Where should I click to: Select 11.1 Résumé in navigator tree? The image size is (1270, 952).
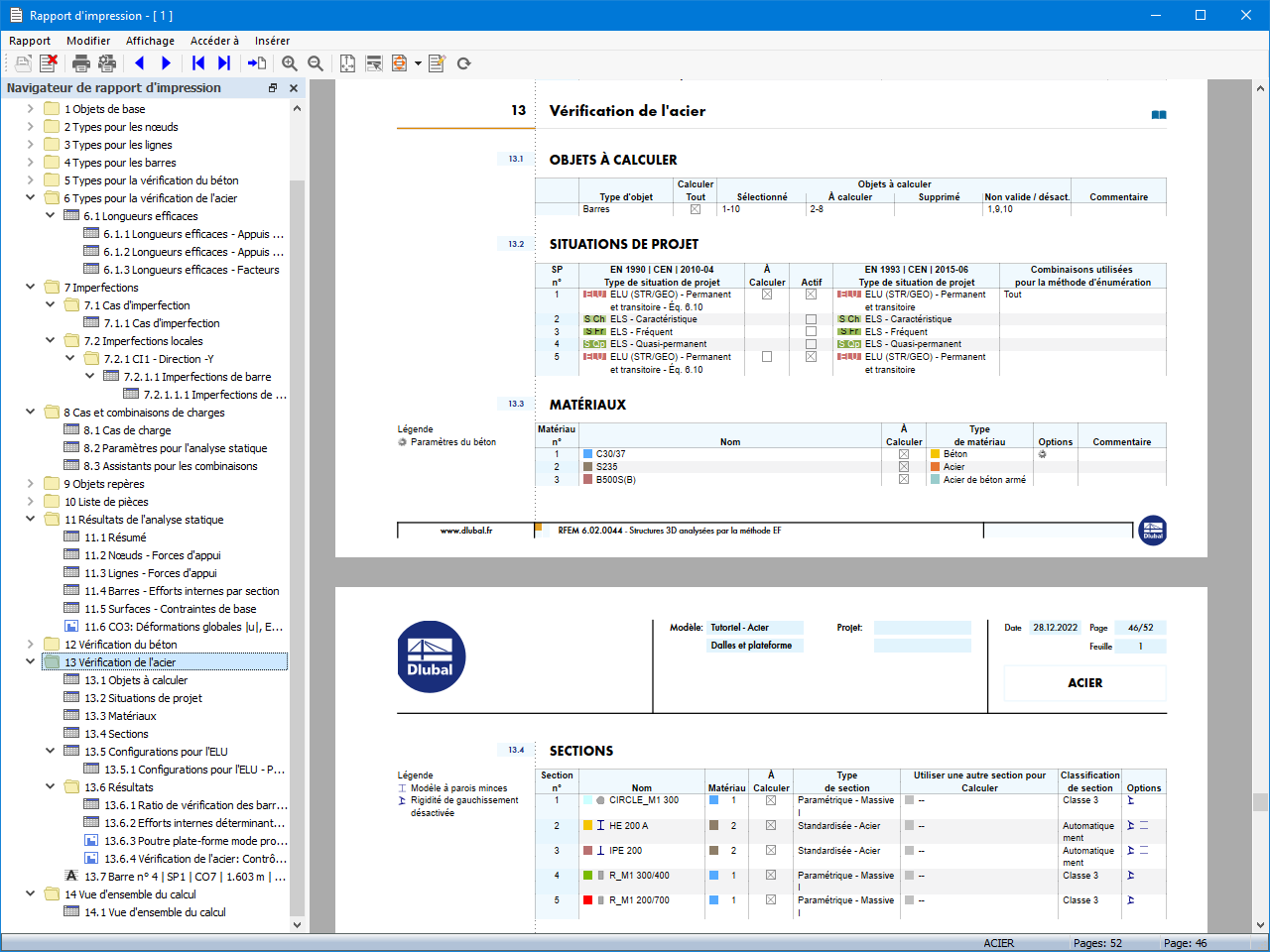pyautogui.click(x=115, y=537)
